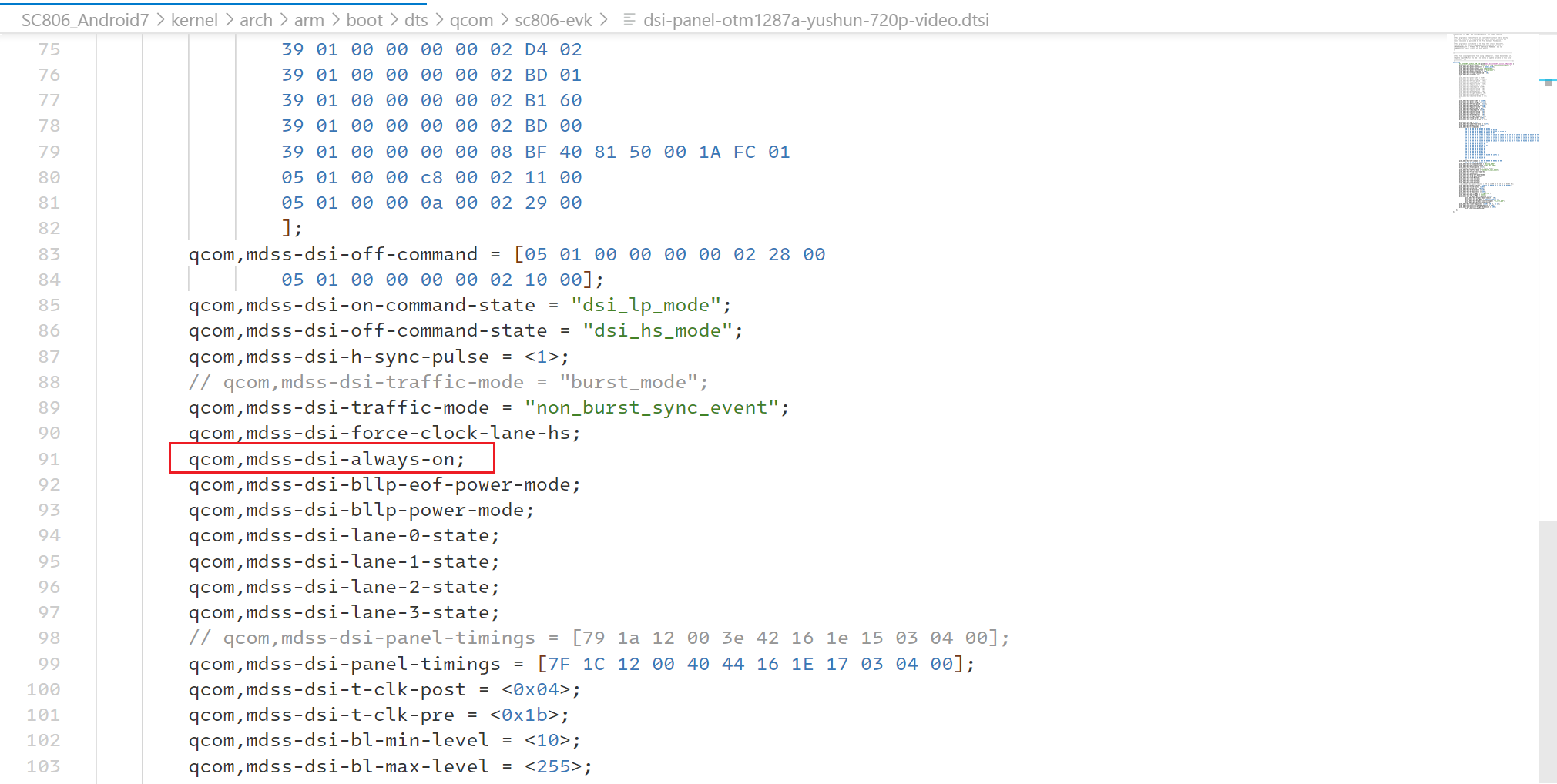The height and width of the screenshot is (784, 1557).
Task: Click the qcom,mdss-dsi-off-command property name
Action: 333,254
